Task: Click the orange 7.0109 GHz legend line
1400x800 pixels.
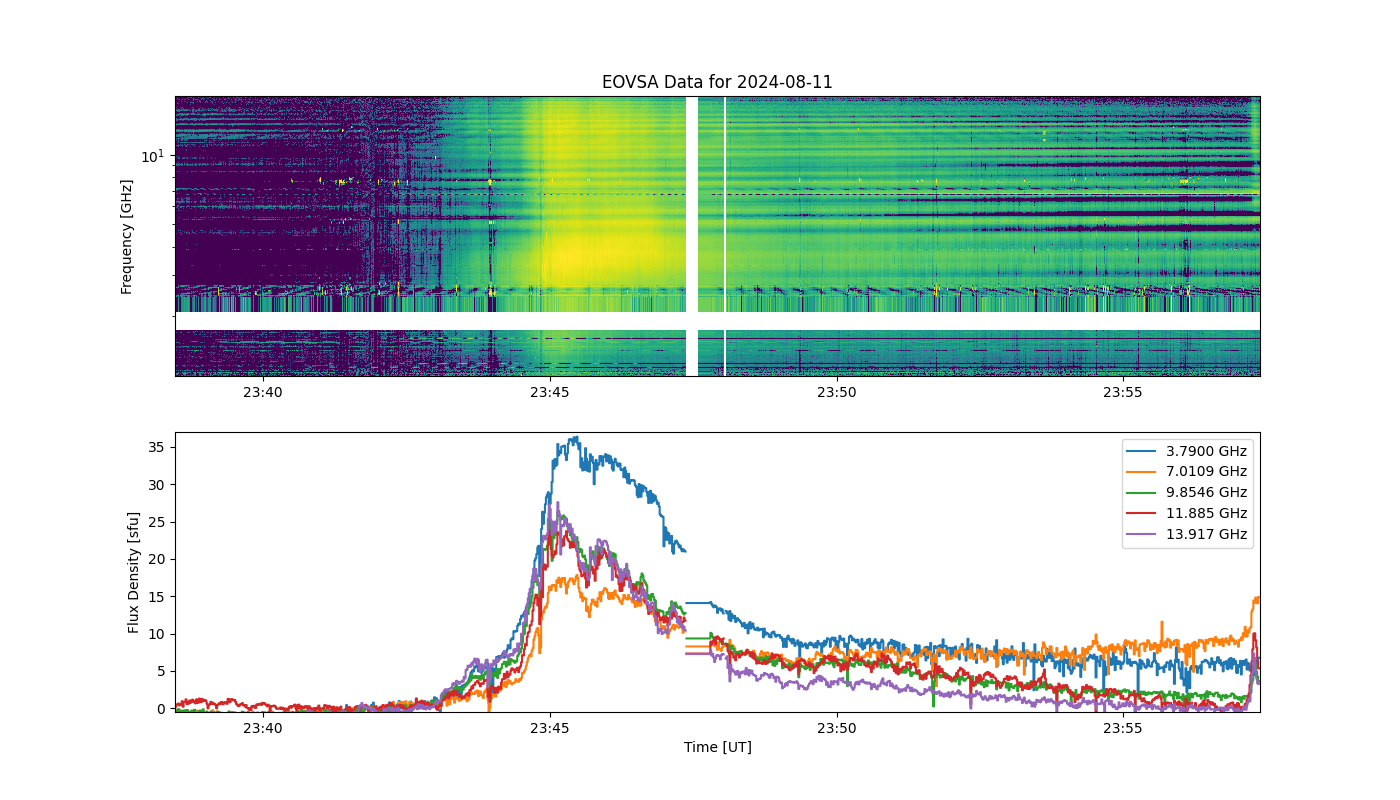Action: pyautogui.click(x=1144, y=472)
